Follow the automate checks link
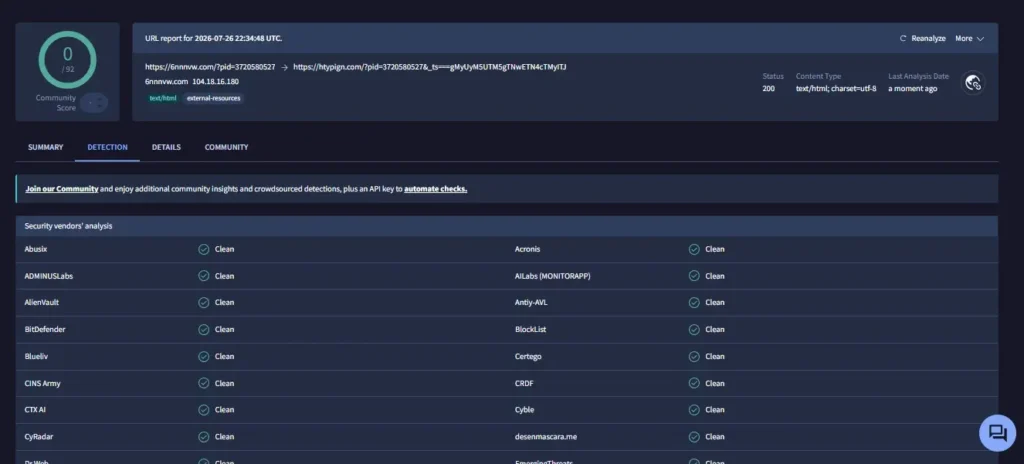This screenshot has height=464, width=1024. click(436, 189)
